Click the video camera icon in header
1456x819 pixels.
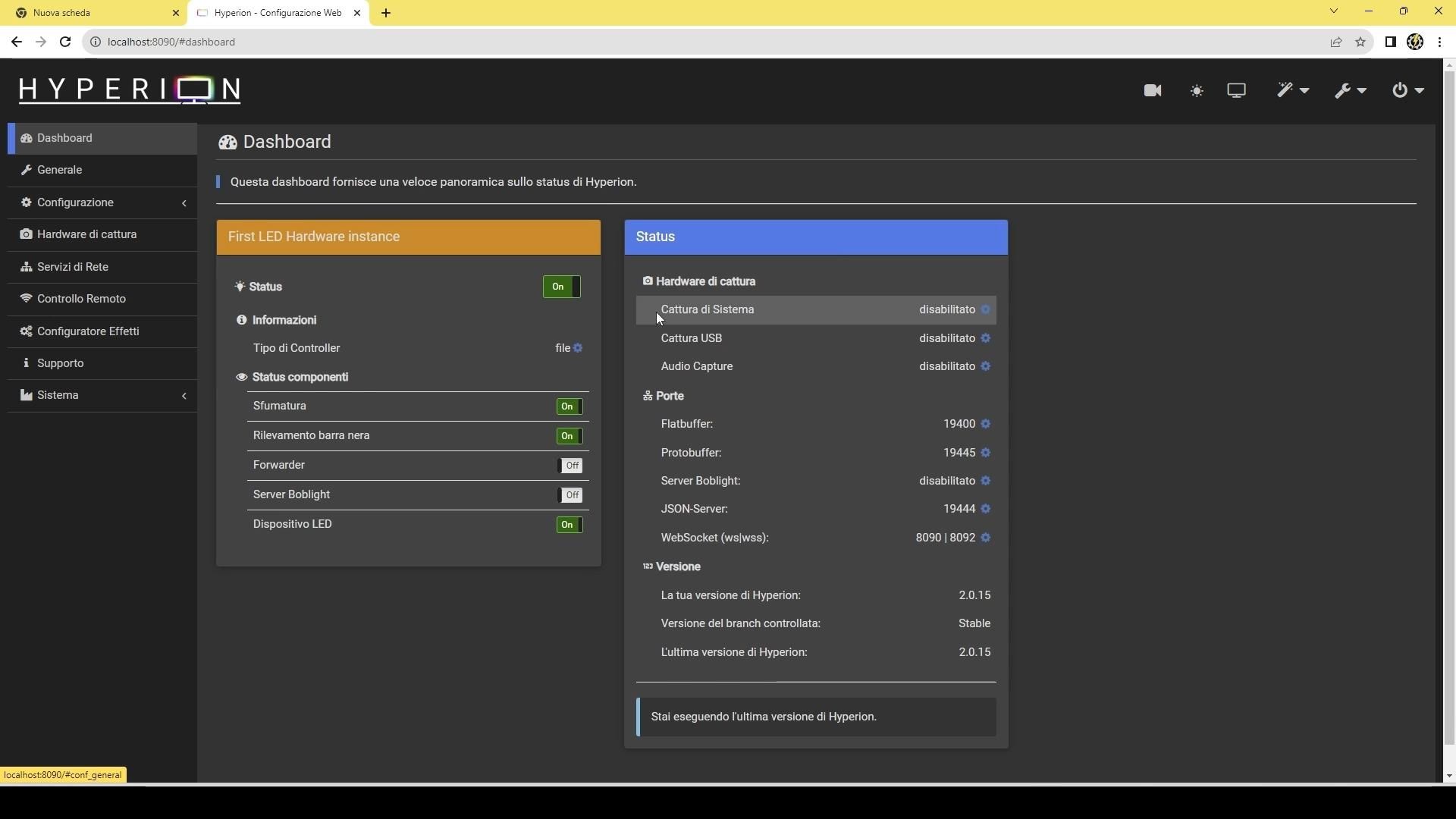(x=1152, y=91)
